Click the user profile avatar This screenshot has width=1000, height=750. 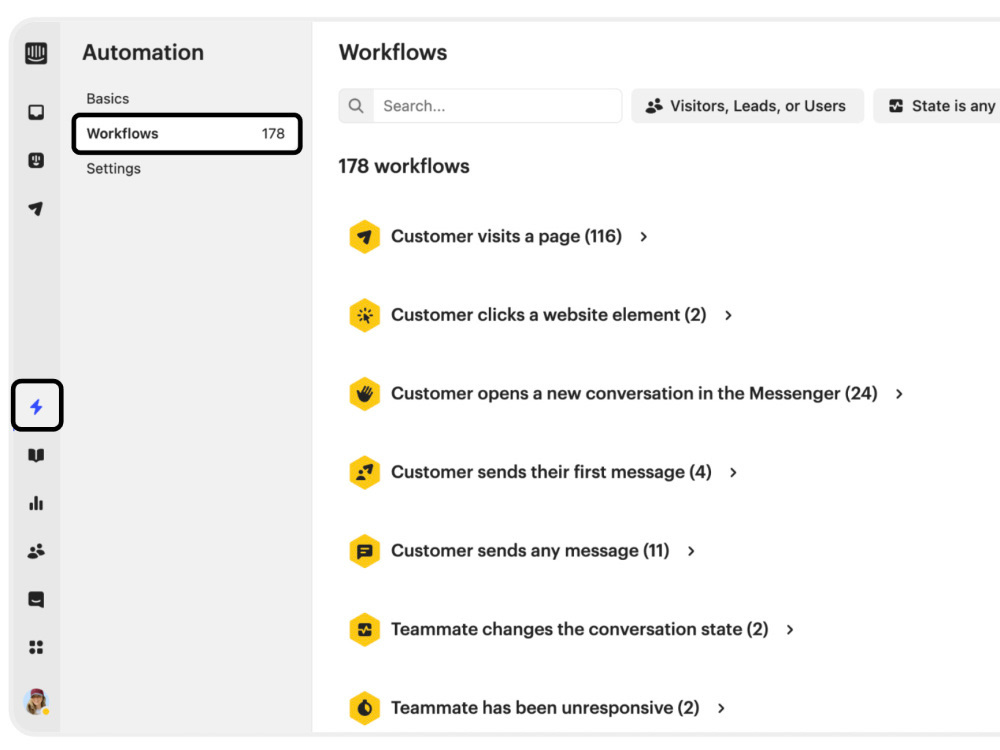click(x=36, y=702)
